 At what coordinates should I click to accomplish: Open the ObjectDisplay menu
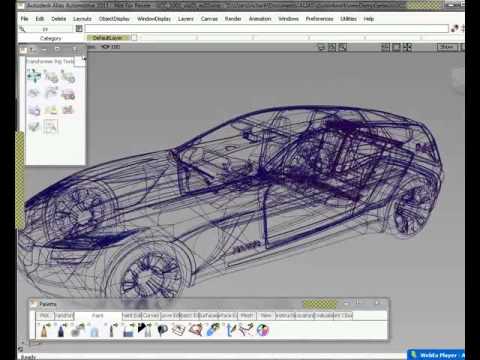(x=114, y=19)
